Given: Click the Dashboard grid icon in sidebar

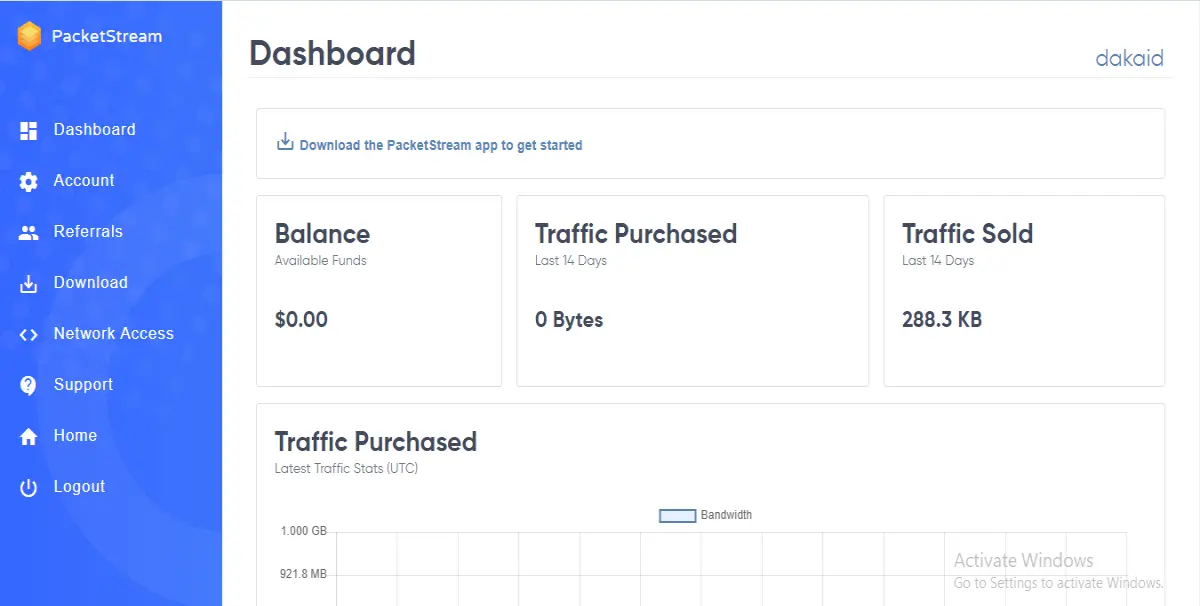Looking at the screenshot, I should [x=29, y=130].
